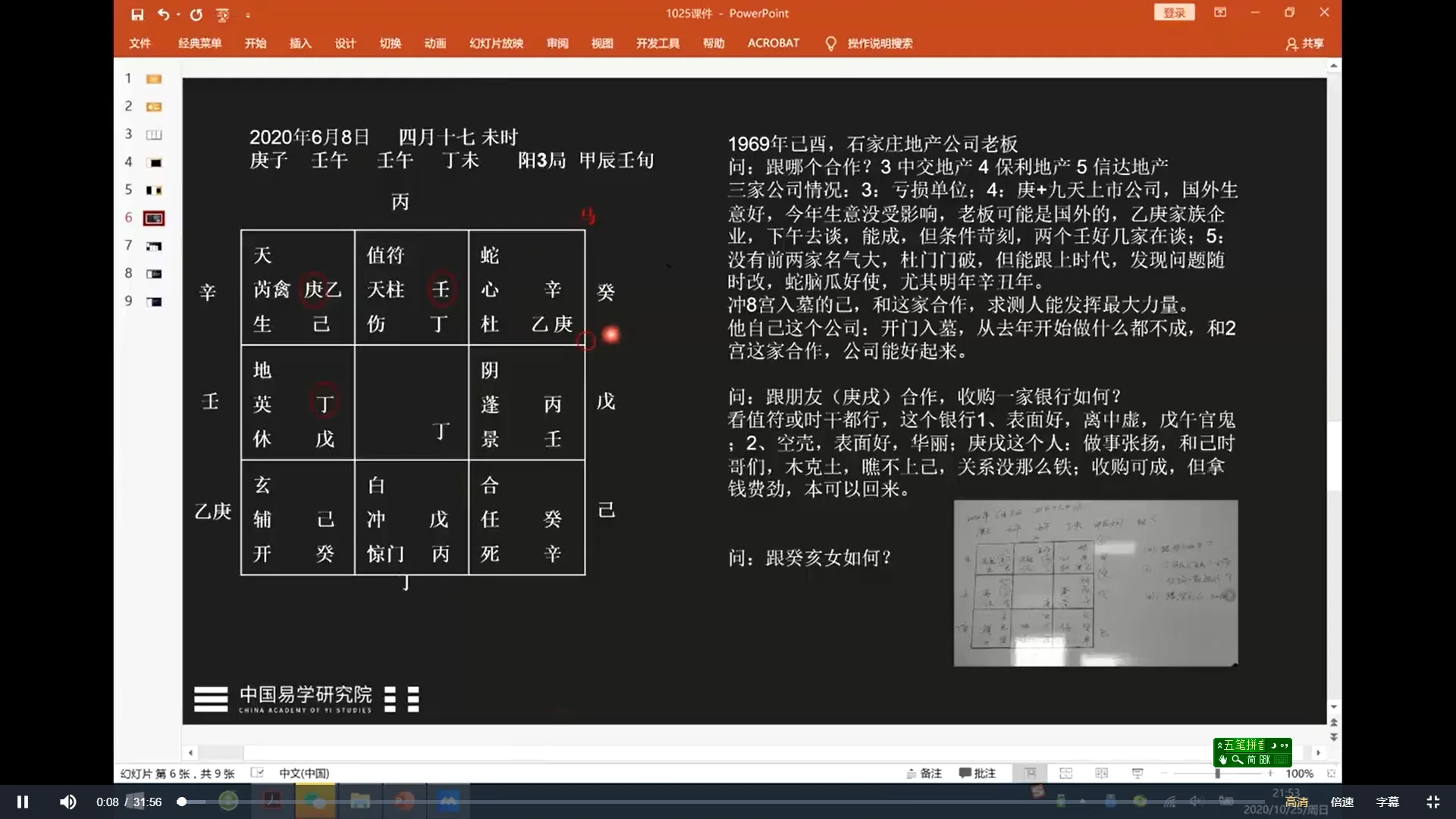The width and height of the screenshot is (1456, 819).
Task: Click the slideshow presentation icon
Action: (1137, 773)
